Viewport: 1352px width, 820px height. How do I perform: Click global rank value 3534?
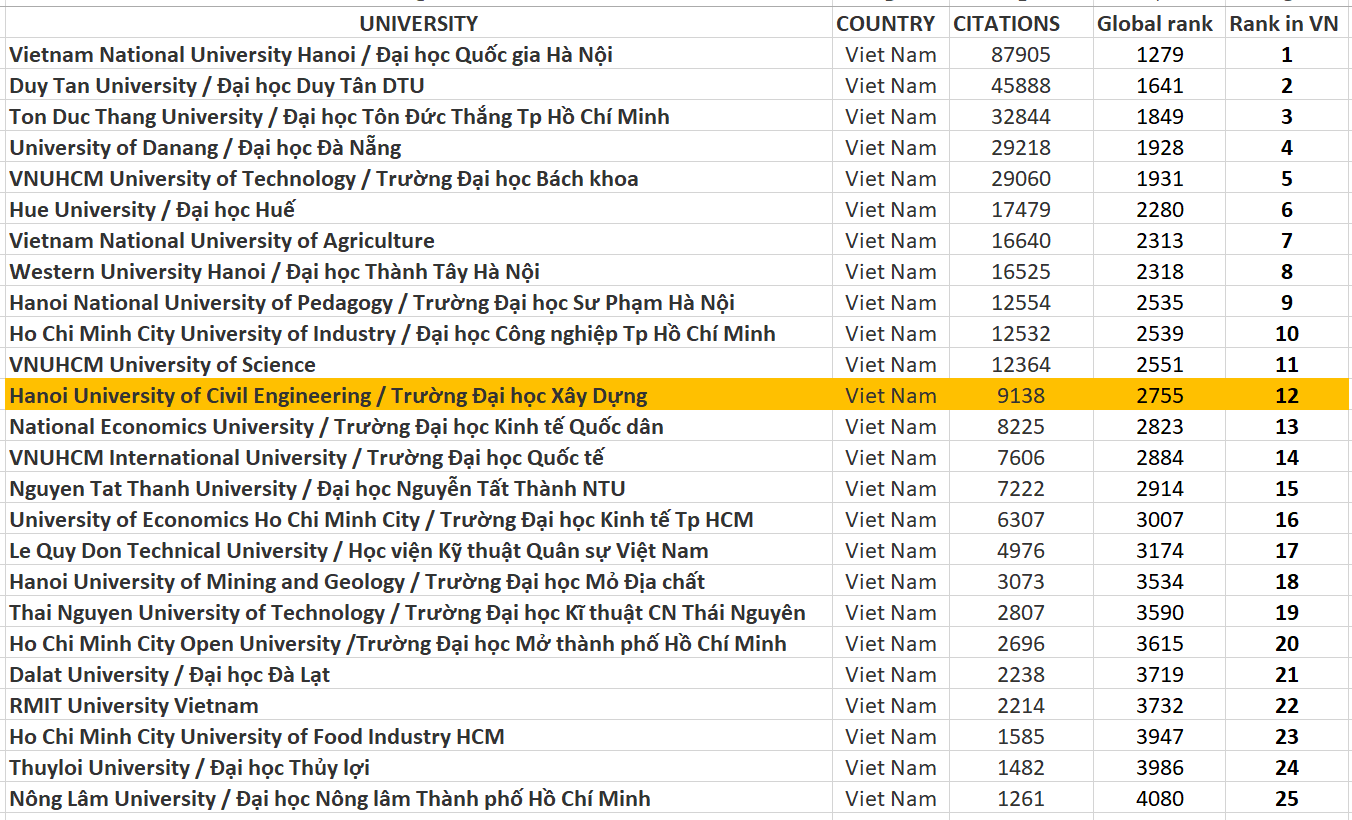coord(1159,581)
